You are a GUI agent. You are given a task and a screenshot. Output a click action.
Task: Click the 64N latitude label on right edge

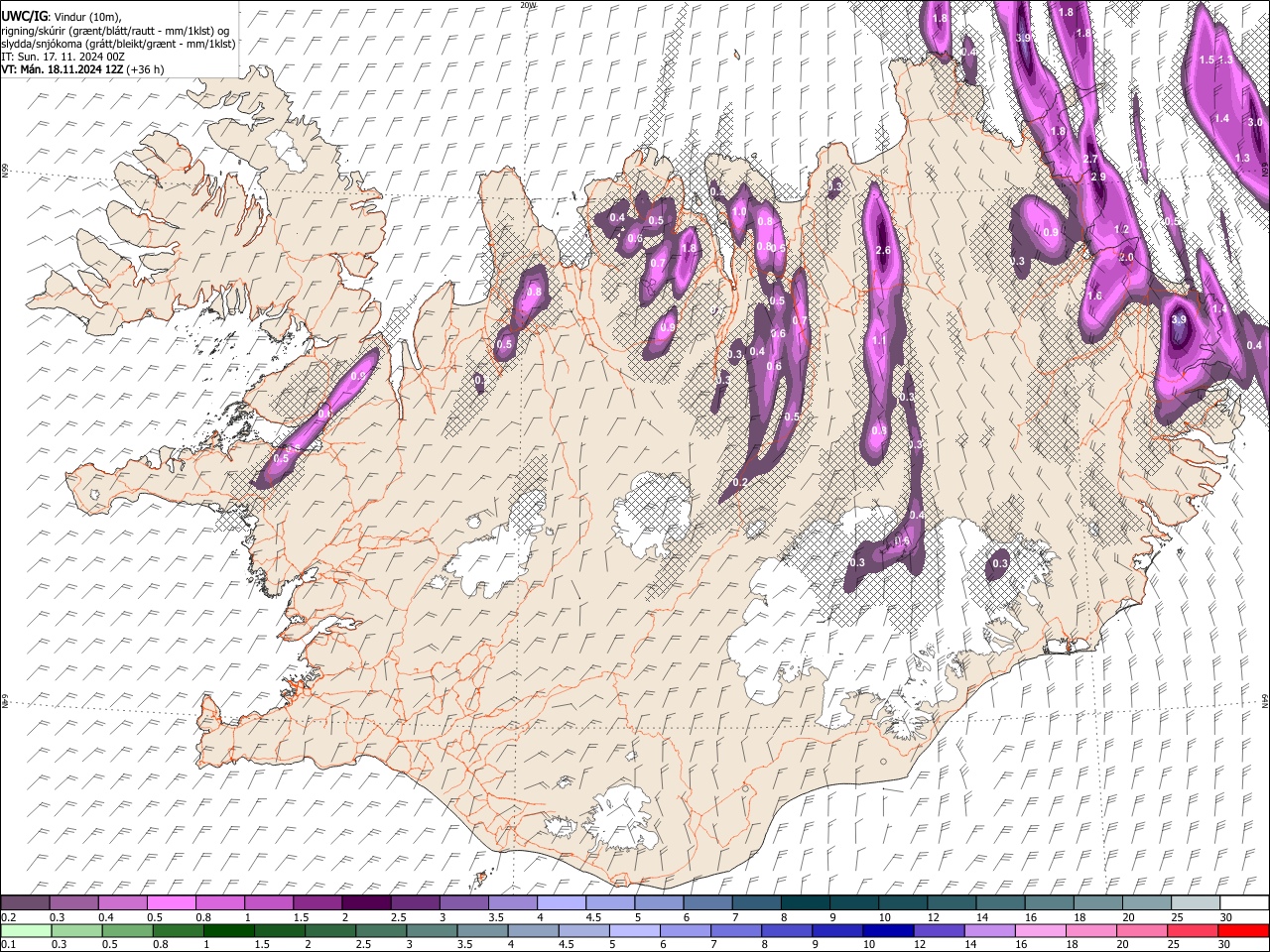pos(1265,700)
